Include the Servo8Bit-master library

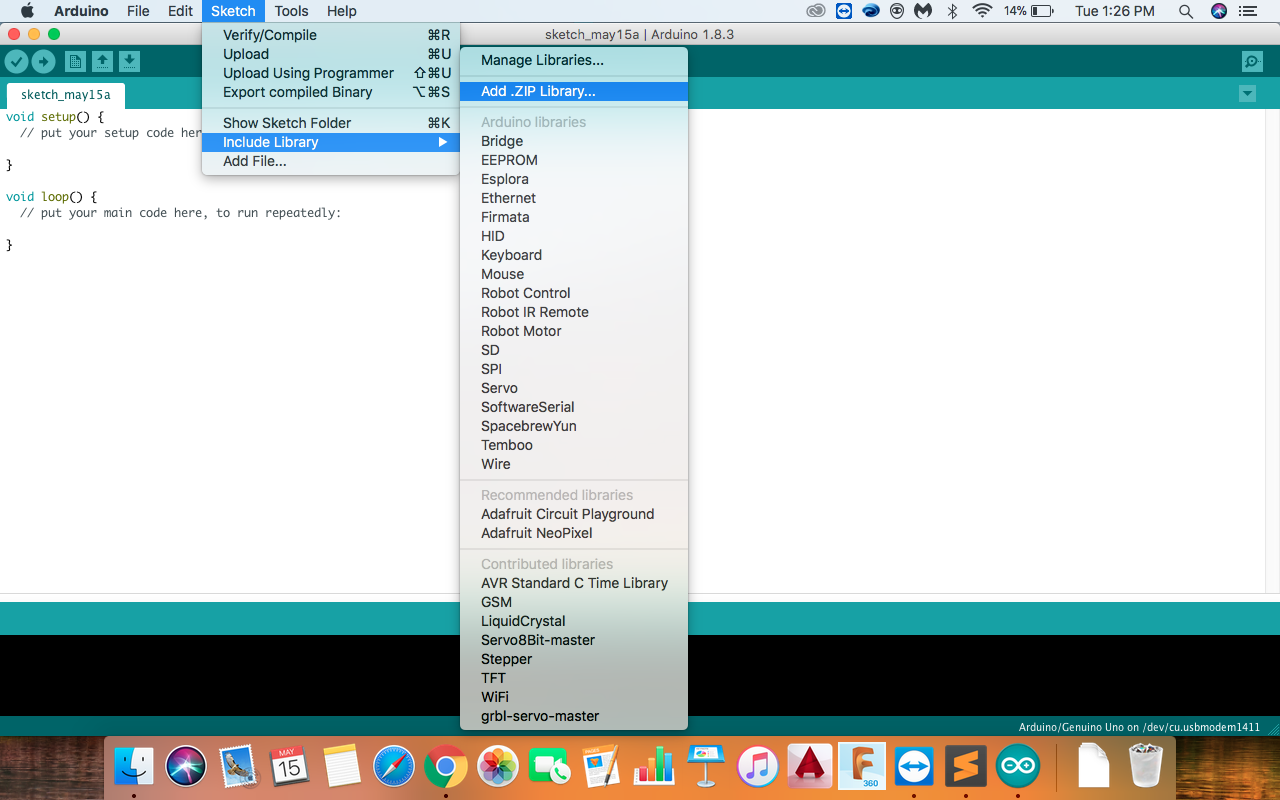click(574, 640)
